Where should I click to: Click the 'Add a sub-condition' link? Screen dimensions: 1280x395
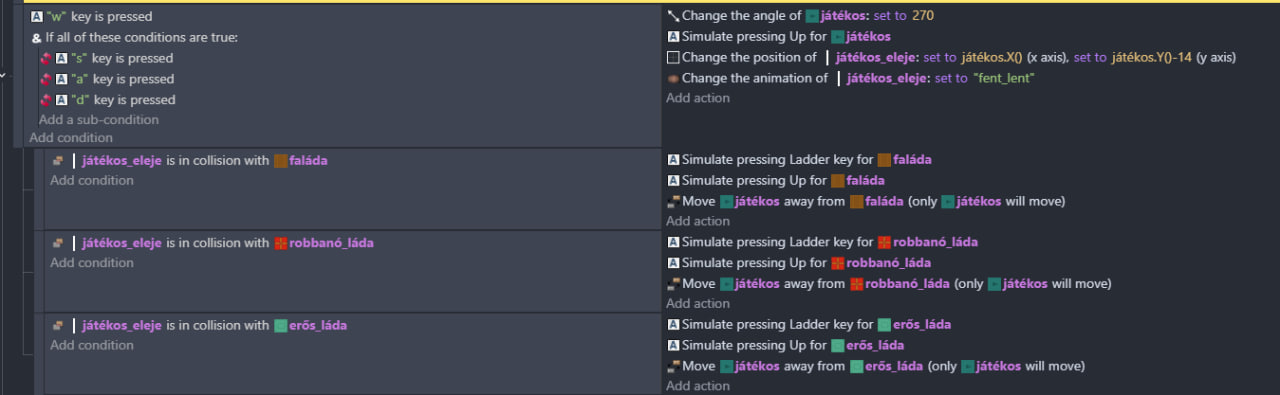pyautogui.click(x=98, y=120)
